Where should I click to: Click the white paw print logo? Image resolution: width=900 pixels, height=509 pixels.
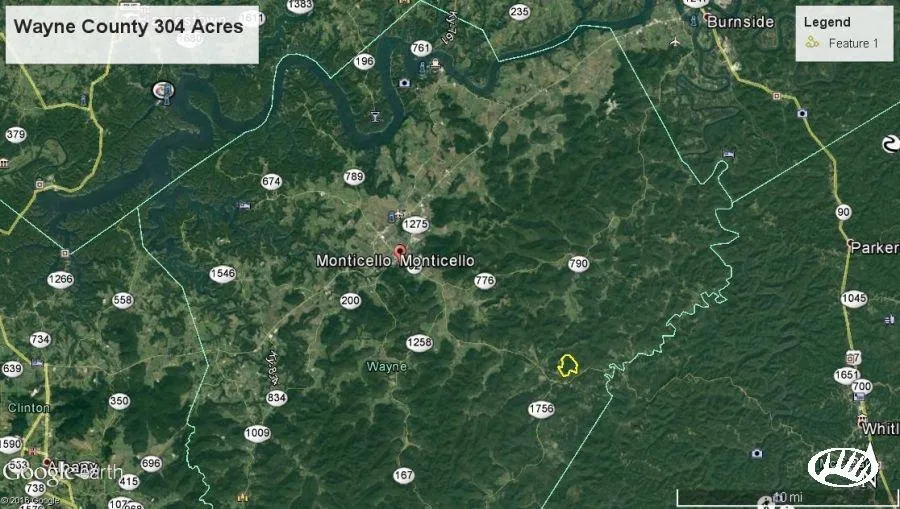coord(843,467)
